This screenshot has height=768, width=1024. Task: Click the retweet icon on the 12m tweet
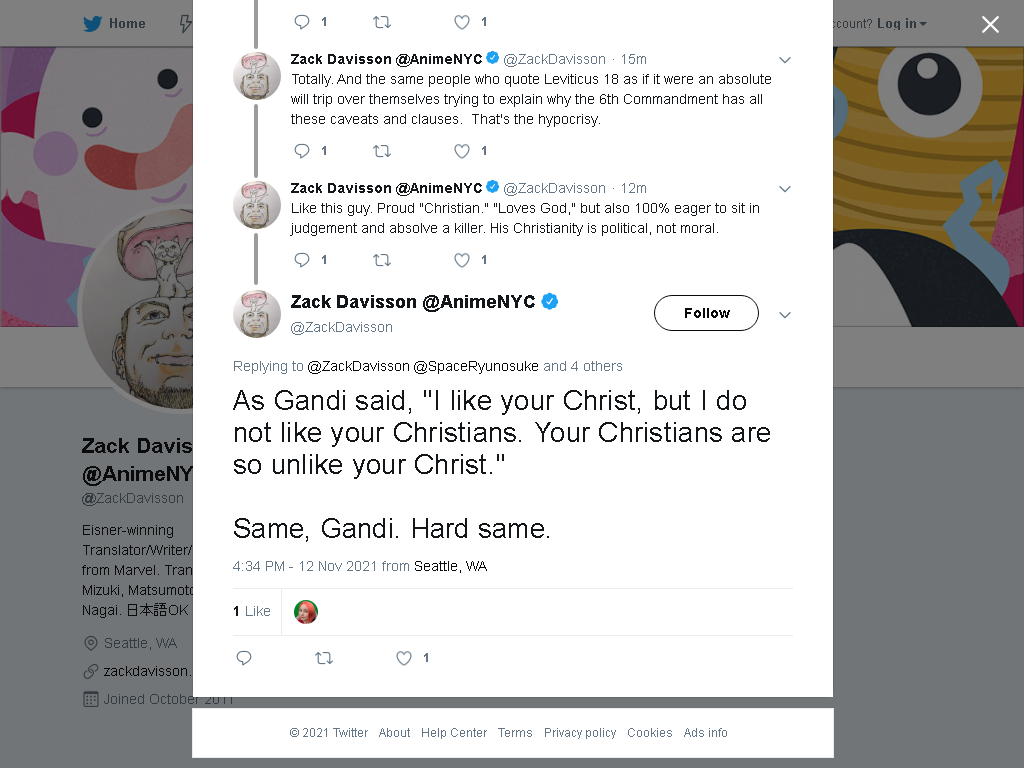coord(382,260)
